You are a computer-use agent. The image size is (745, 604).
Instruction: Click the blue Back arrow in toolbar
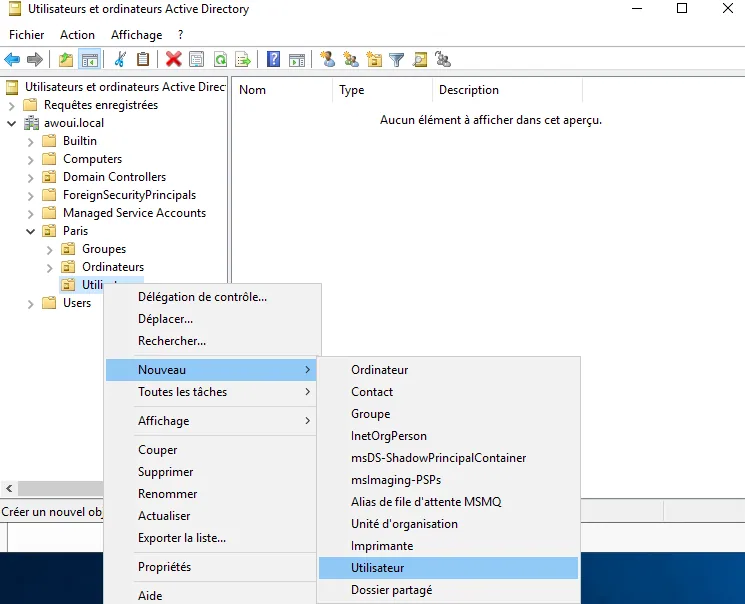click(12, 59)
